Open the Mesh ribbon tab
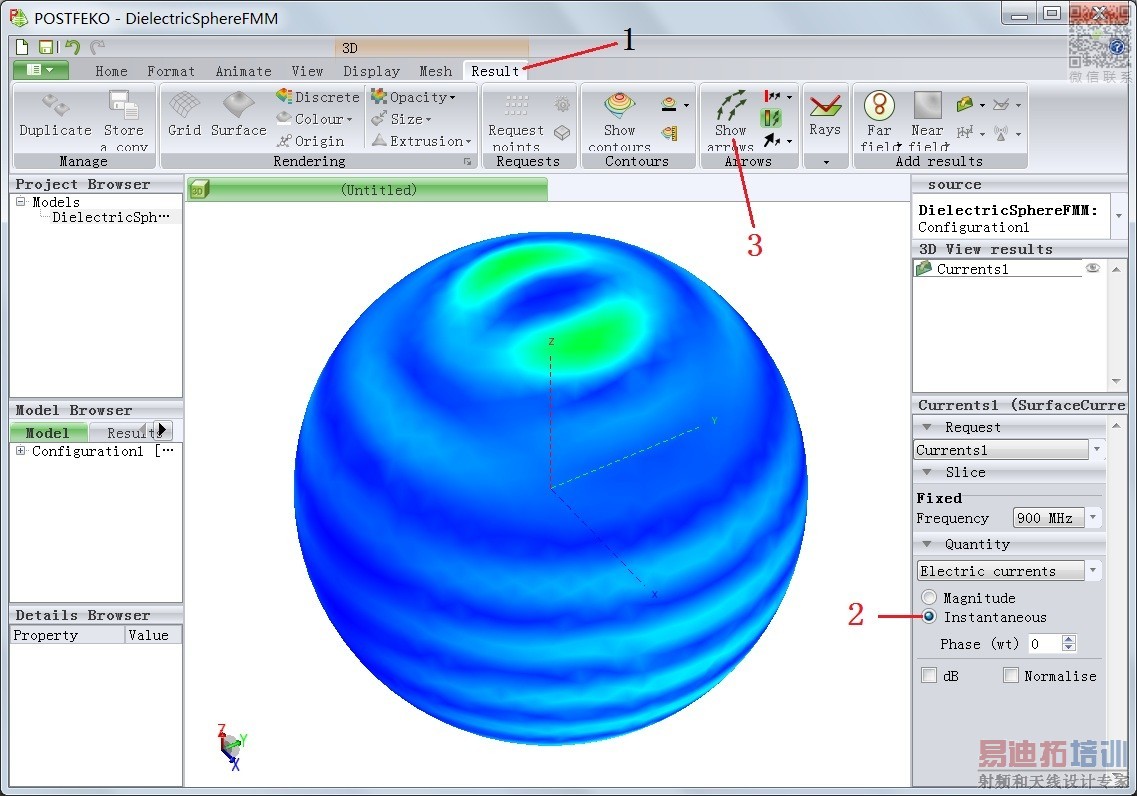The width and height of the screenshot is (1137, 796). [x=436, y=71]
